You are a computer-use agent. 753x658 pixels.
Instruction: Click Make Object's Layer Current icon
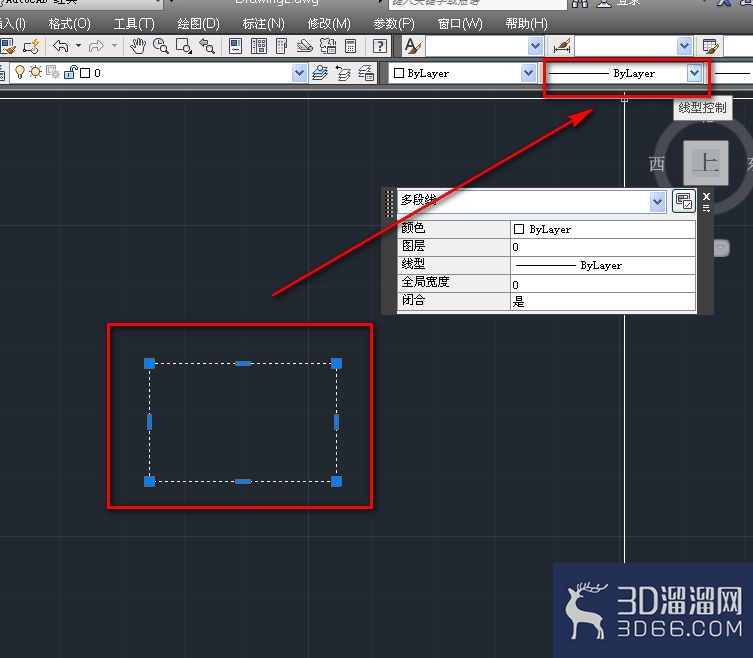click(320, 73)
